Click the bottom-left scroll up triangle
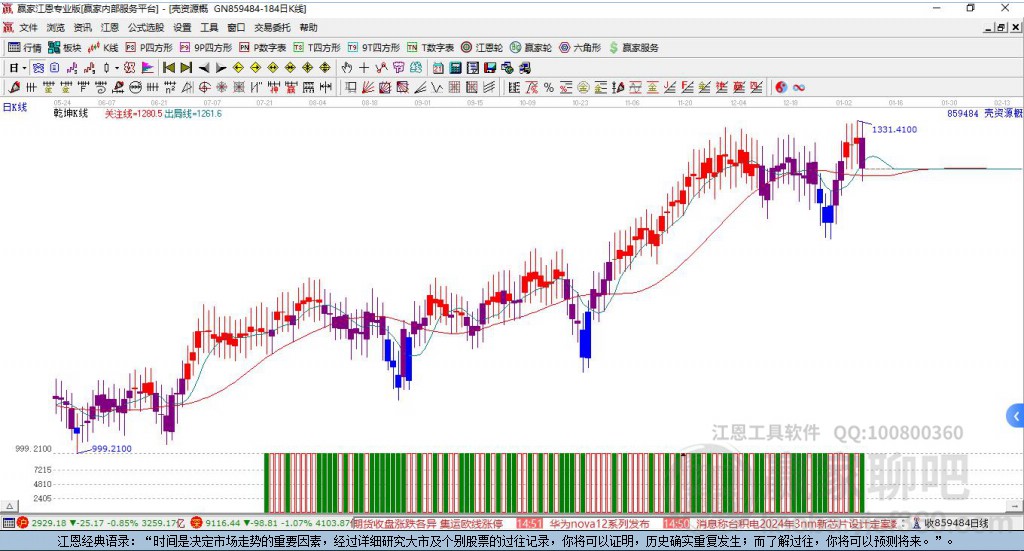This screenshot has height=551, width=1024. [10, 506]
